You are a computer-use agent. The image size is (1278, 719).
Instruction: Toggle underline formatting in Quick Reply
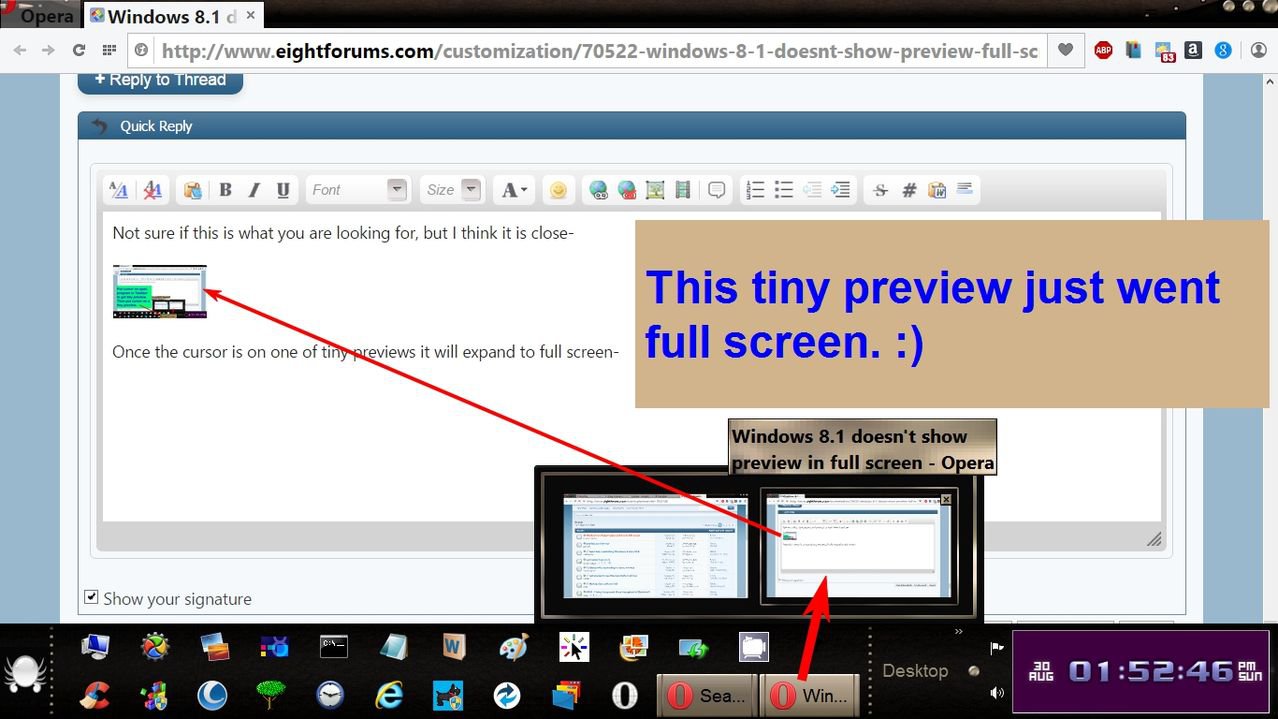point(283,190)
